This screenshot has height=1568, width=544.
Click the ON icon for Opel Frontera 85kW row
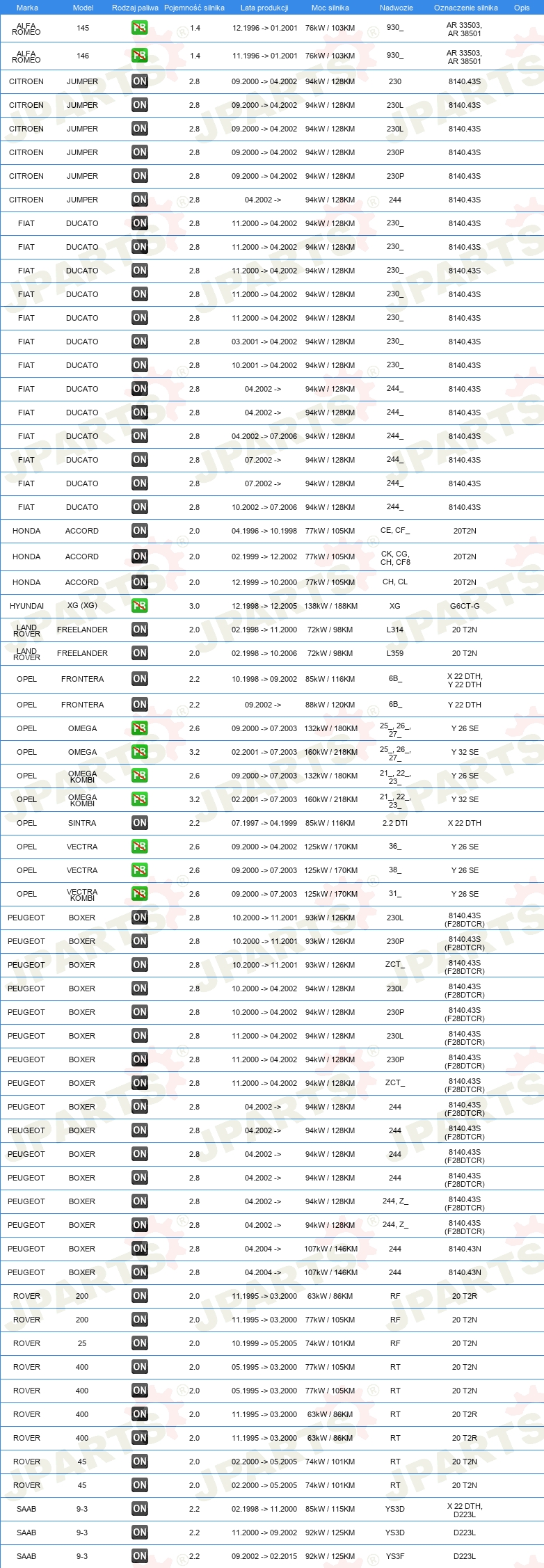coord(139,679)
